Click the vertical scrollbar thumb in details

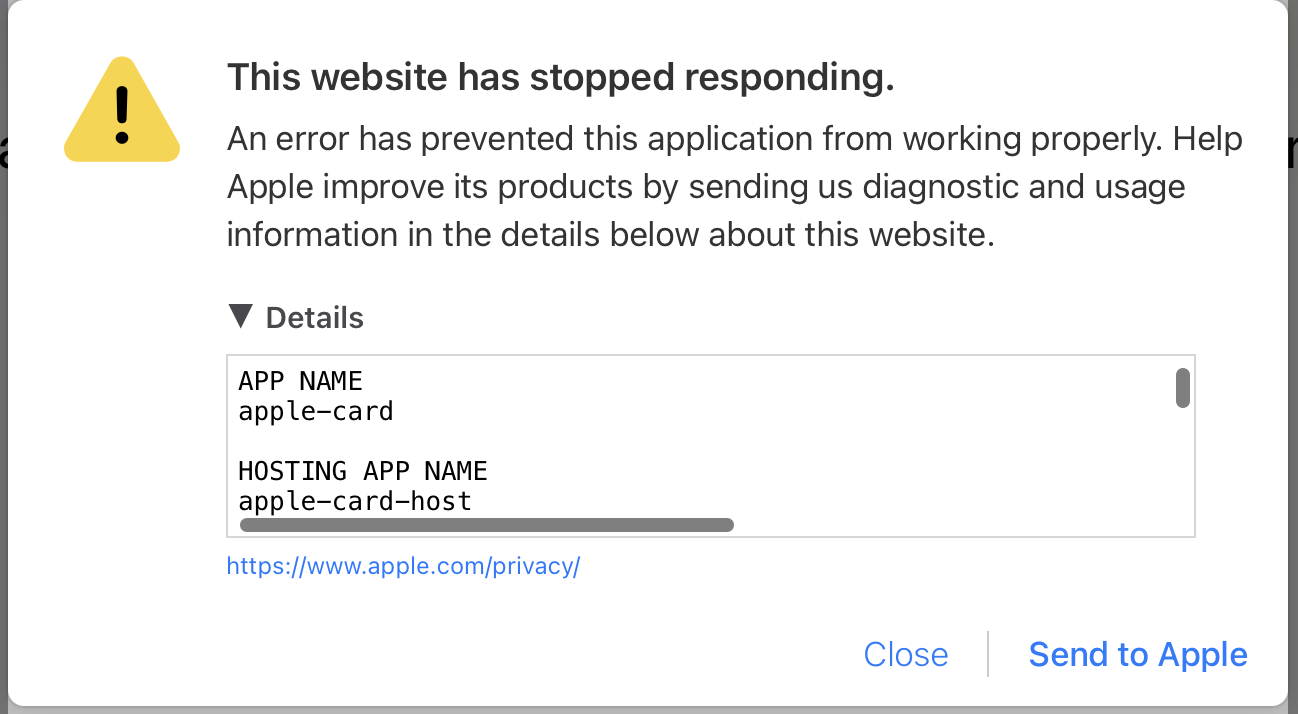pos(1182,388)
